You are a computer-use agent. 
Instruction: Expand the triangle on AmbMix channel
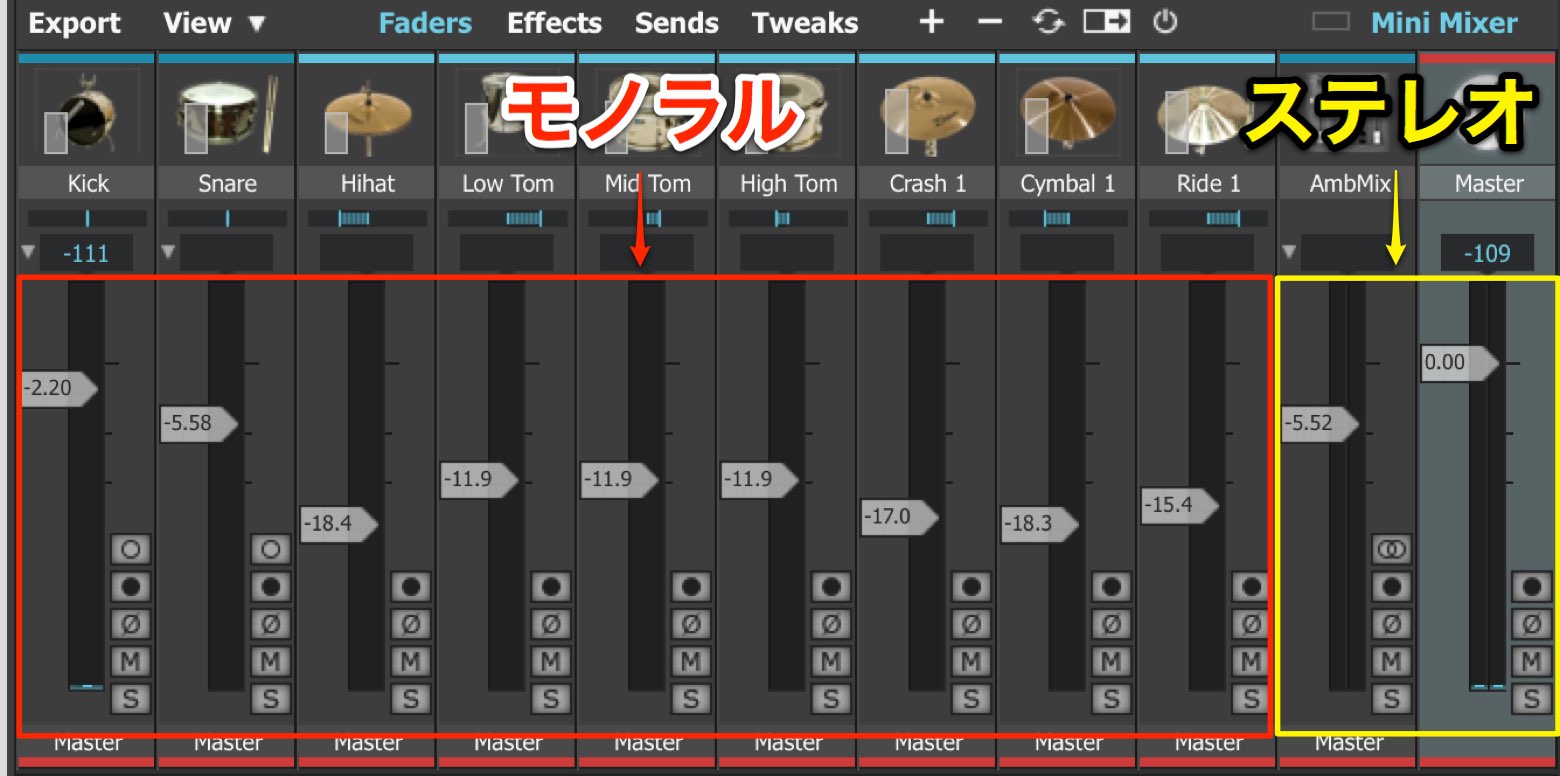tap(1289, 251)
